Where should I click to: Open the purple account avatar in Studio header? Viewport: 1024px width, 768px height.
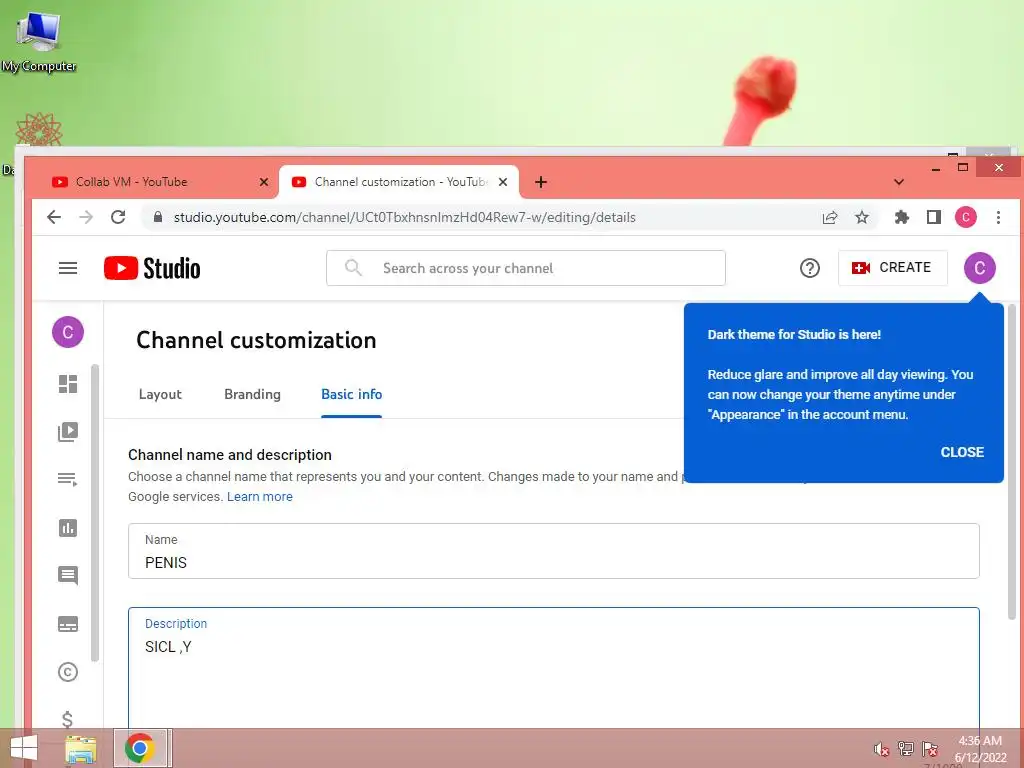[979, 268]
